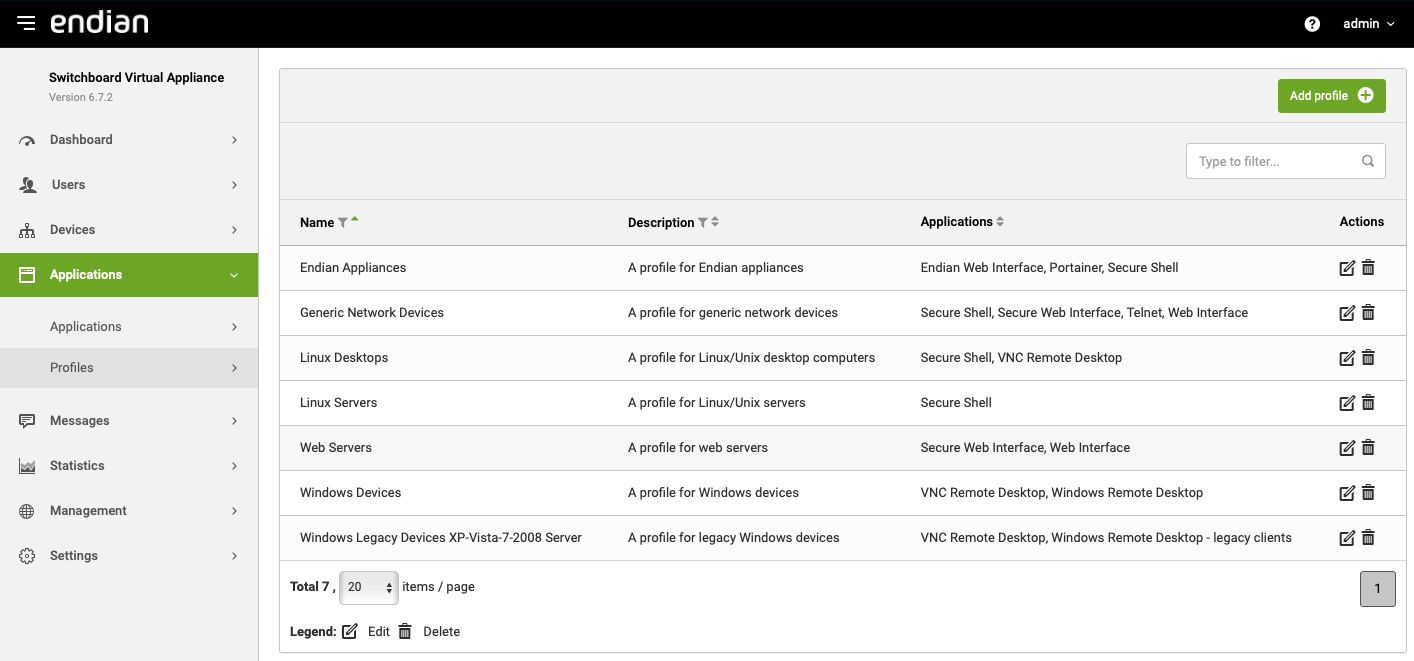1414x661 pixels.
Task: Delete the Generic Network Devices profile
Action: (x=1368, y=313)
